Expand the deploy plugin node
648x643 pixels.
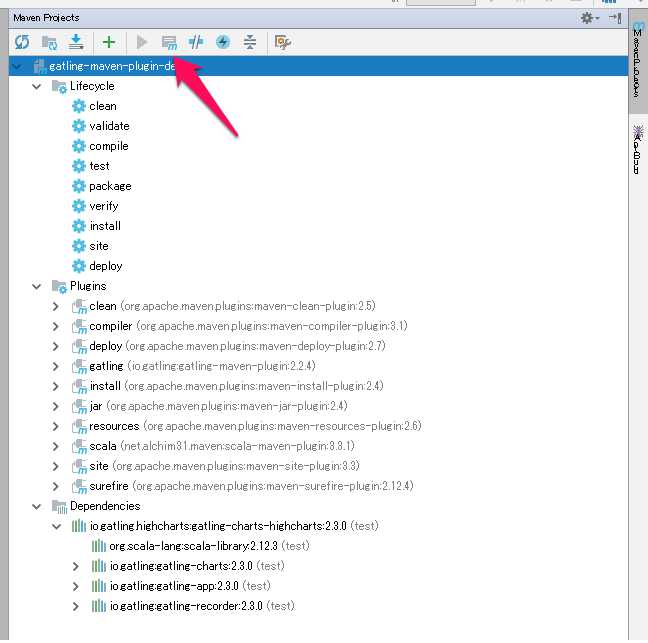[x=56, y=346]
